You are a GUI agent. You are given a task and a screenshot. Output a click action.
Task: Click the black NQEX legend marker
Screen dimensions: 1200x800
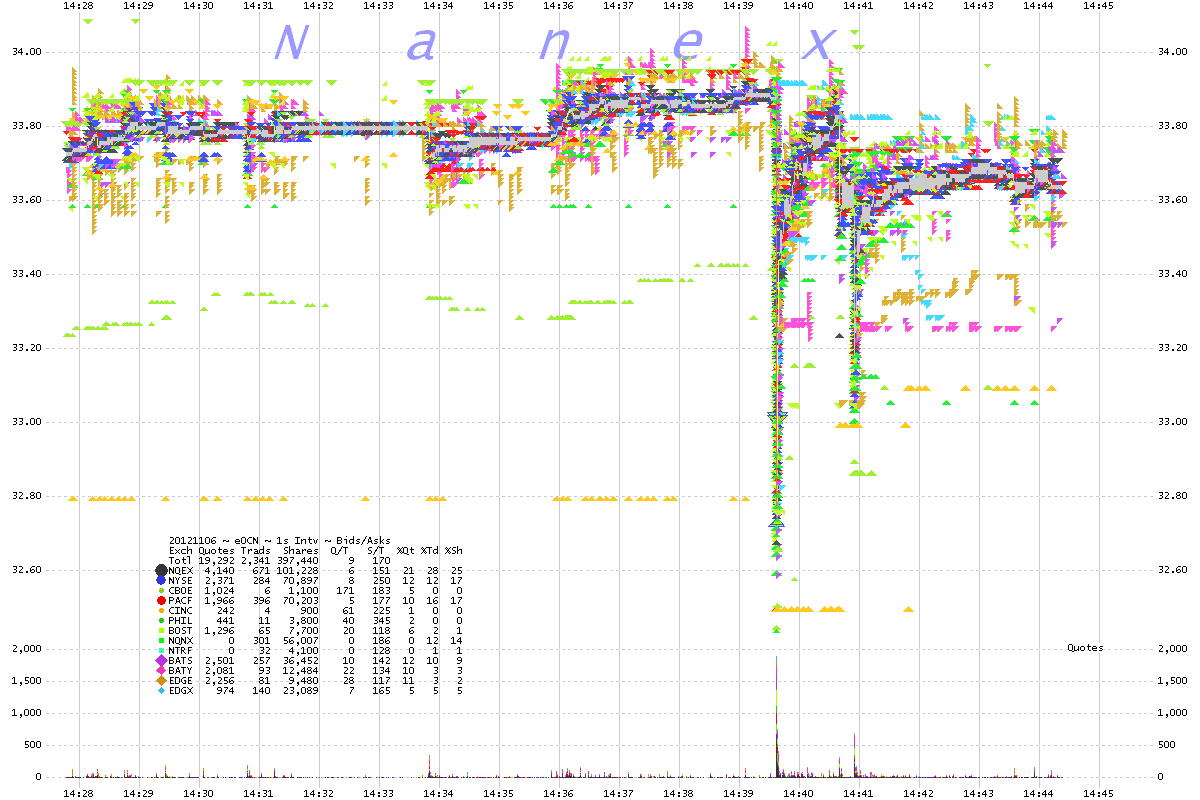pos(161,570)
